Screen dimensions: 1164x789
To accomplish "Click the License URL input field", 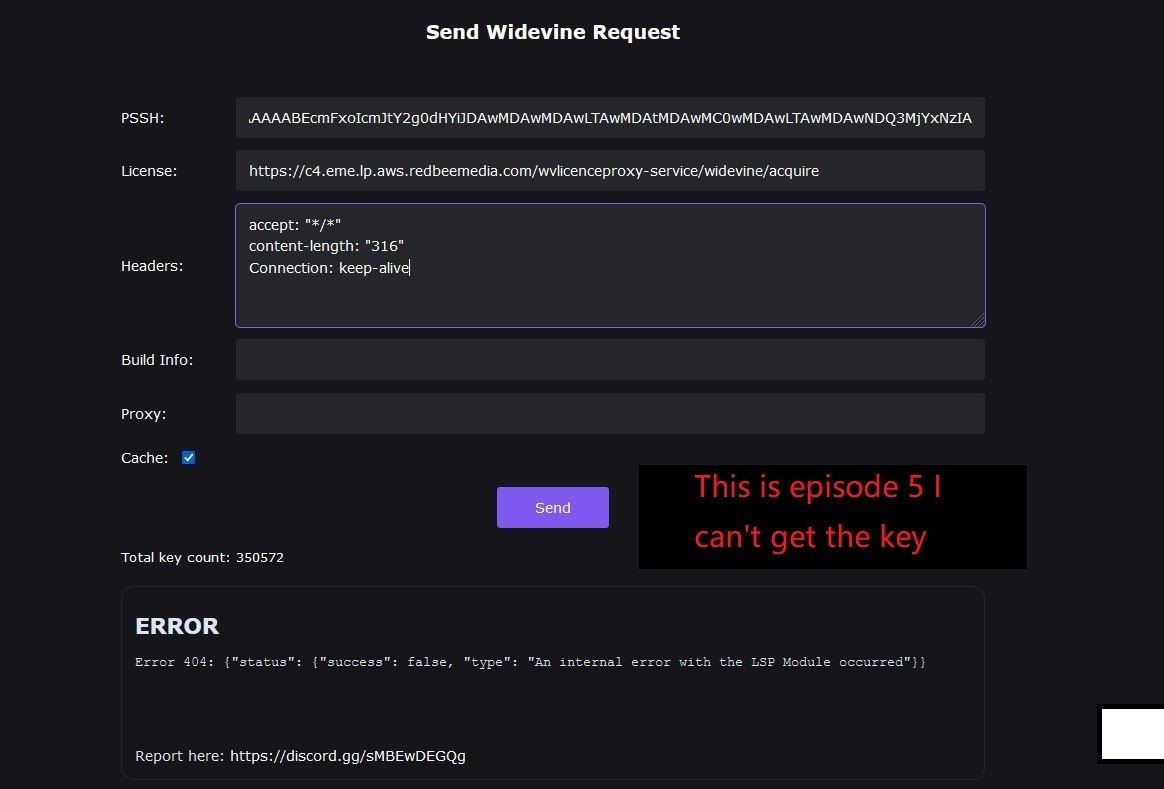I will point(610,171).
